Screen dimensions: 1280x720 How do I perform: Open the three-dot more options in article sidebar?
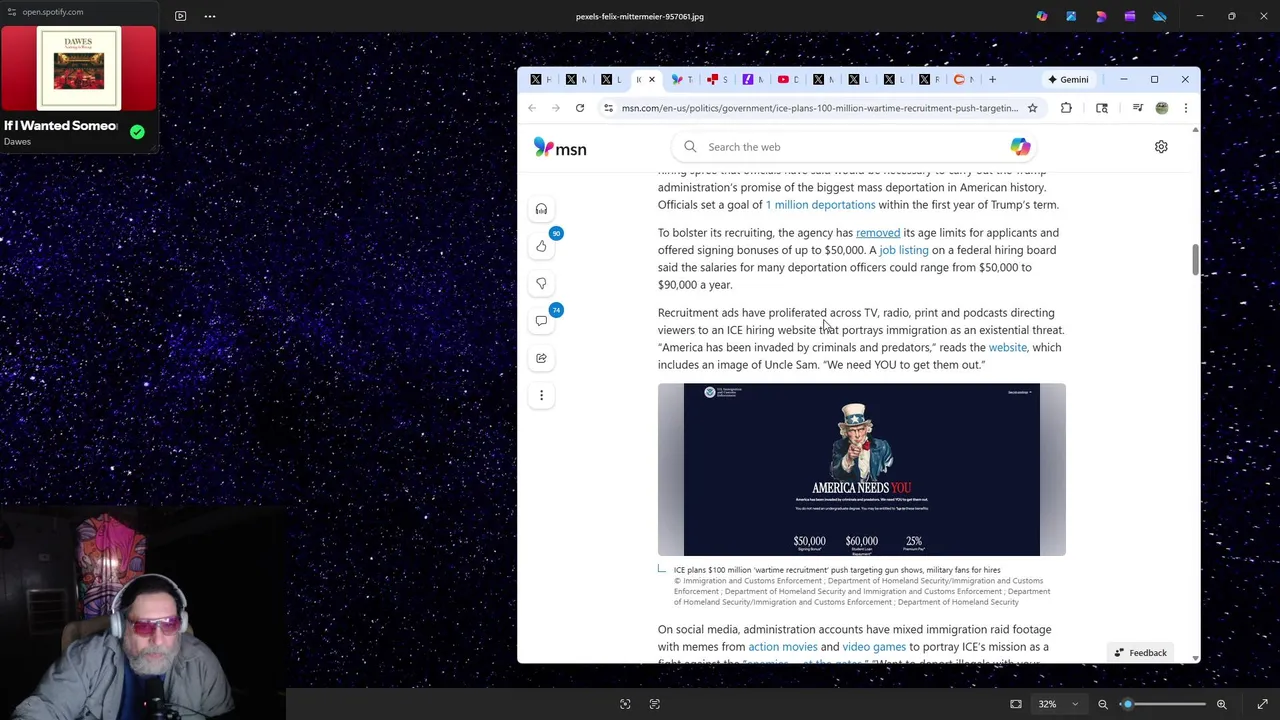coord(541,395)
